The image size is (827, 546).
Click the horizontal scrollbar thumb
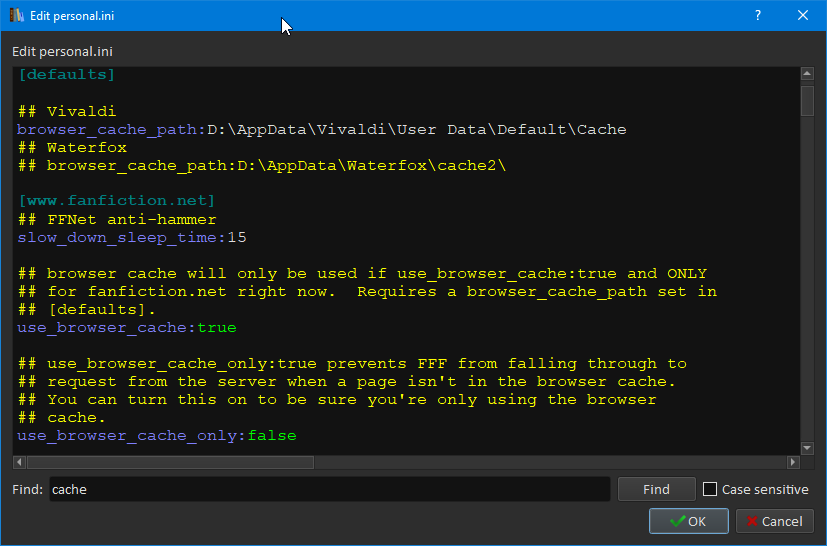[x=170, y=462]
